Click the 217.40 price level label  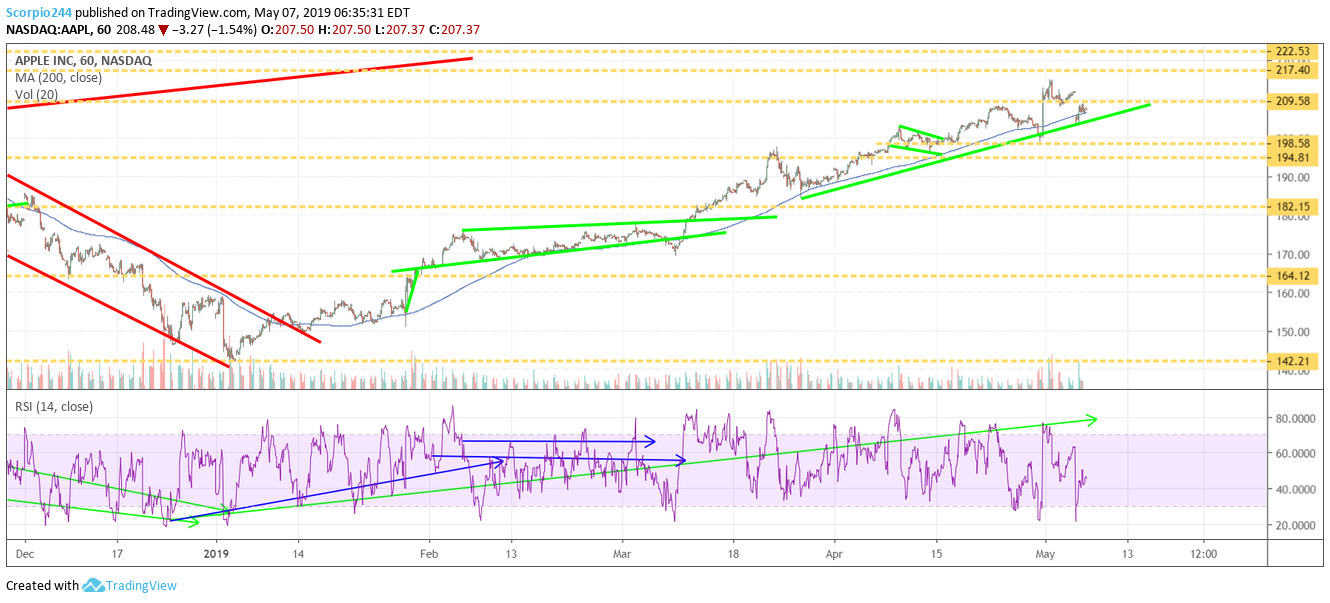point(1291,70)
